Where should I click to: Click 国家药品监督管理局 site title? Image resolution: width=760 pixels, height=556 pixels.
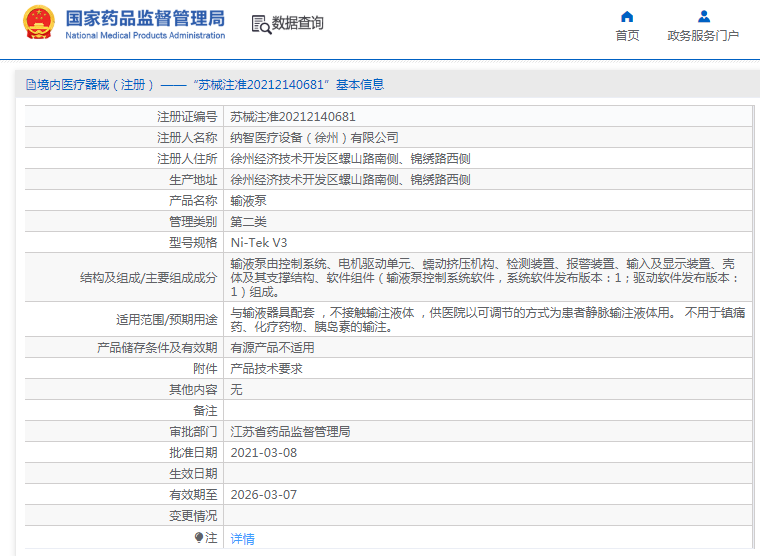(x=145, y=18)
